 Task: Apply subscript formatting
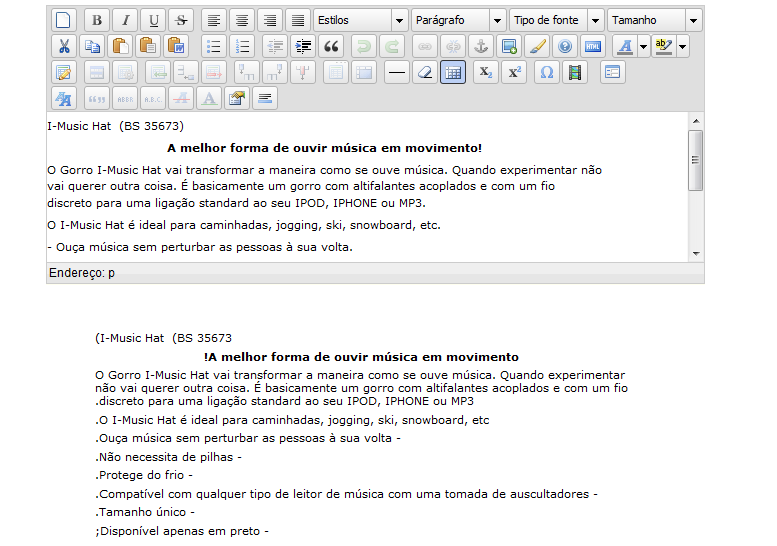coord(486,72)
